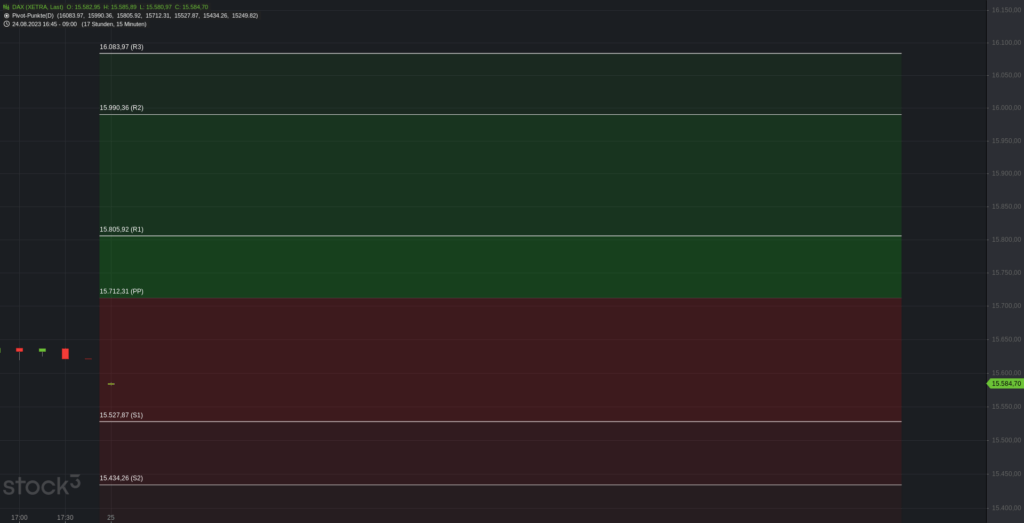Click the 16.000,00 price axis label
Image resolution: width=1024 pixels, height=523 pixels.
tap(1005, 108)
